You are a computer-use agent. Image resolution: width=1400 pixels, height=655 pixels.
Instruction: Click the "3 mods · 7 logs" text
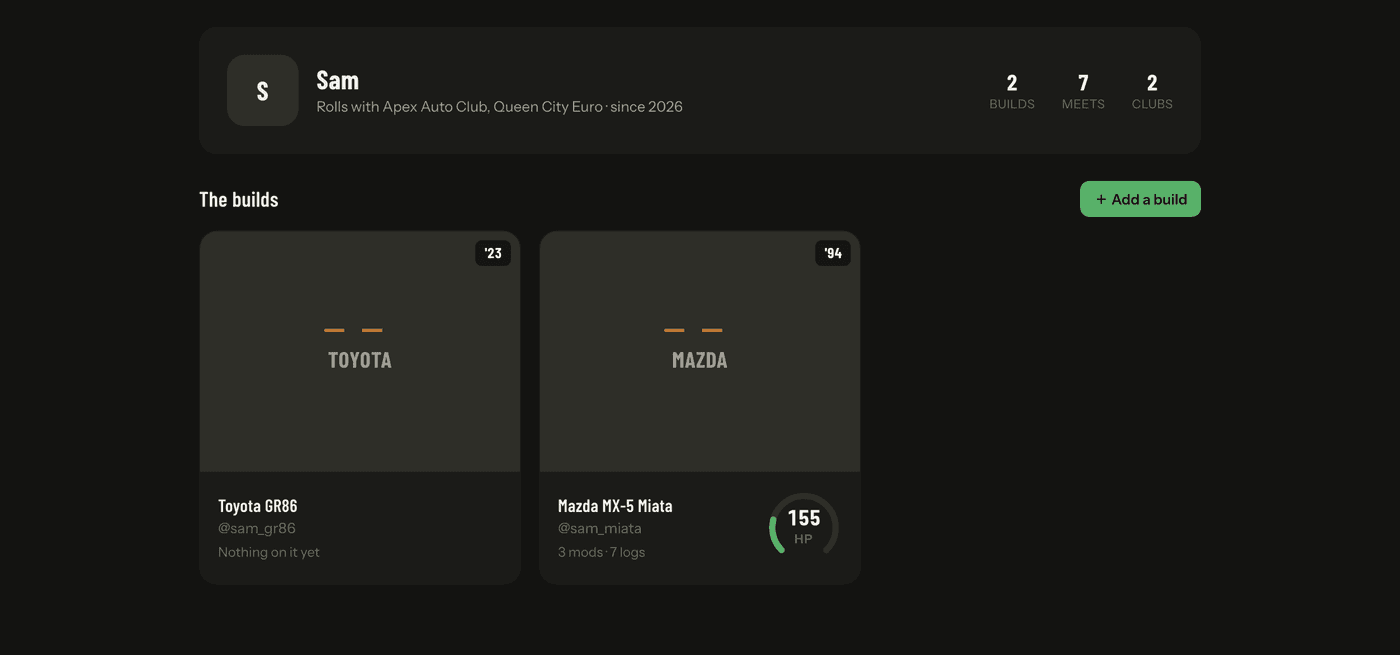(x=601, y=552)
